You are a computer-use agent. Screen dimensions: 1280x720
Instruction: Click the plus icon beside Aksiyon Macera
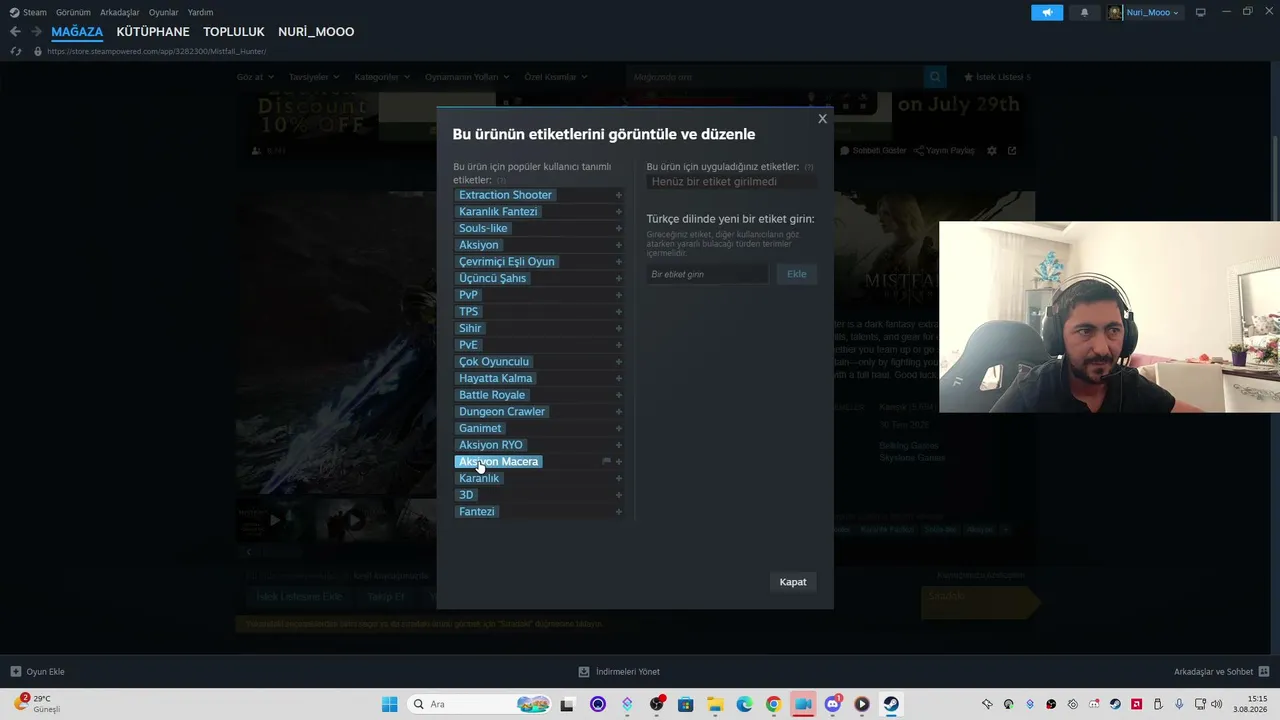click(x=619, y=462)
